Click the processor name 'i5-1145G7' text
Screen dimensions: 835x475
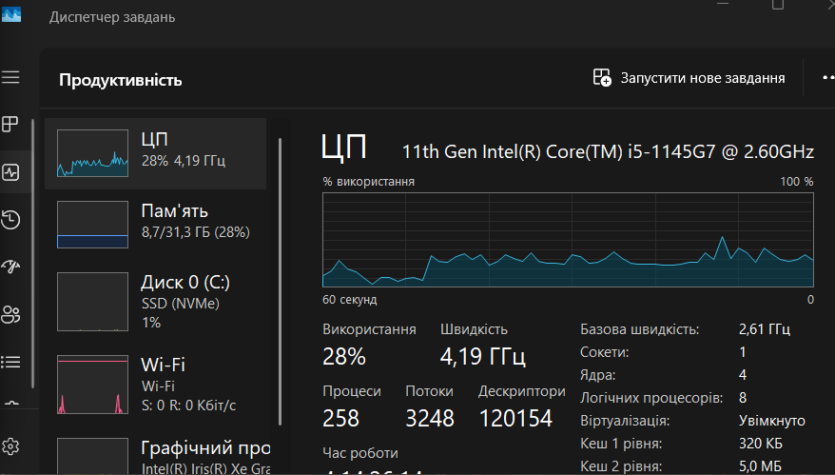coord(672,152)
